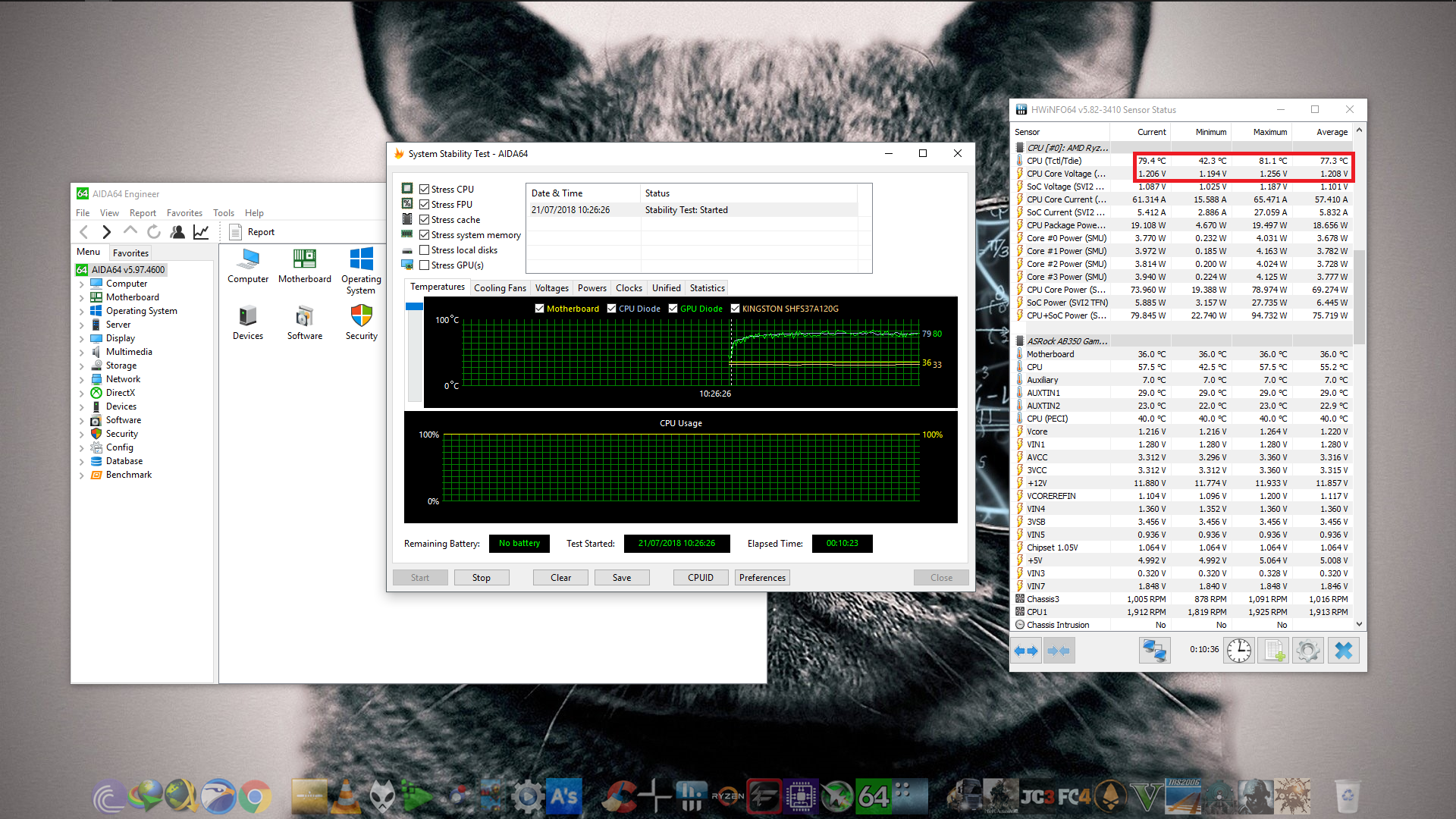Open the Tools menu in AIDA64
The height and width of the screenshot is (819, 1456).
[x=223, y=213]
